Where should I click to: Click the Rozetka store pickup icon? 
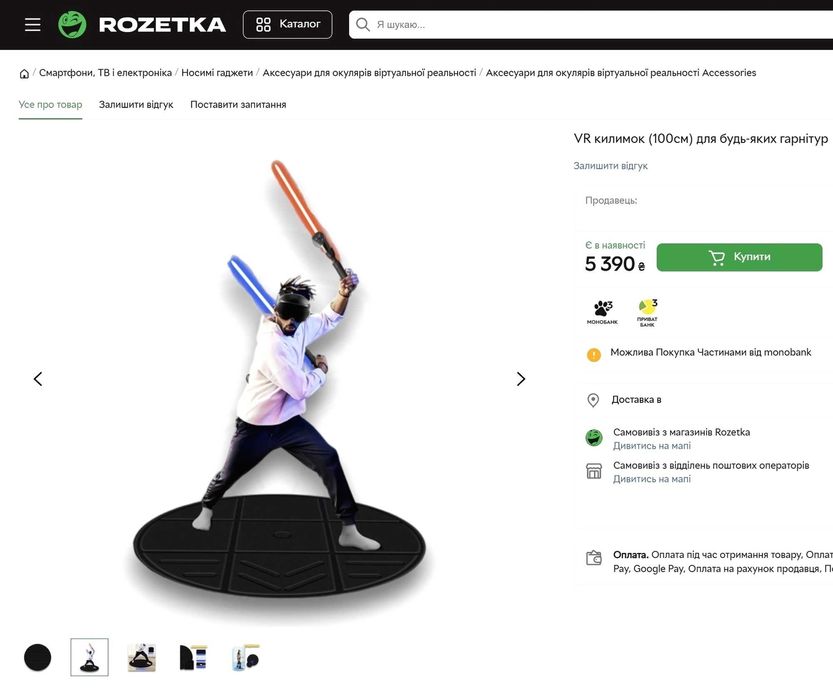coord(594,438)
